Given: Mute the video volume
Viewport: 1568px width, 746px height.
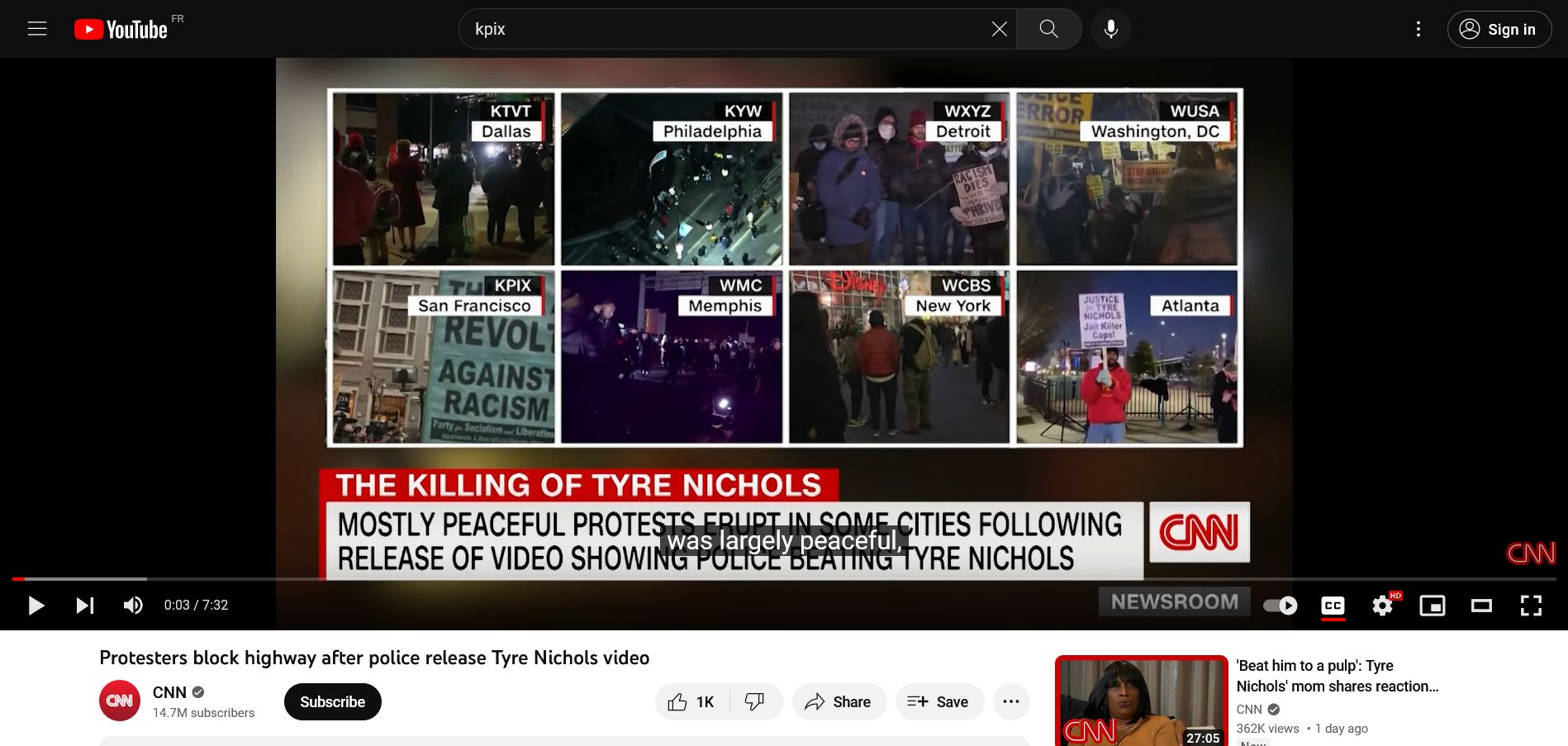Looking at the screenshot, I should [x=133, y=606].
